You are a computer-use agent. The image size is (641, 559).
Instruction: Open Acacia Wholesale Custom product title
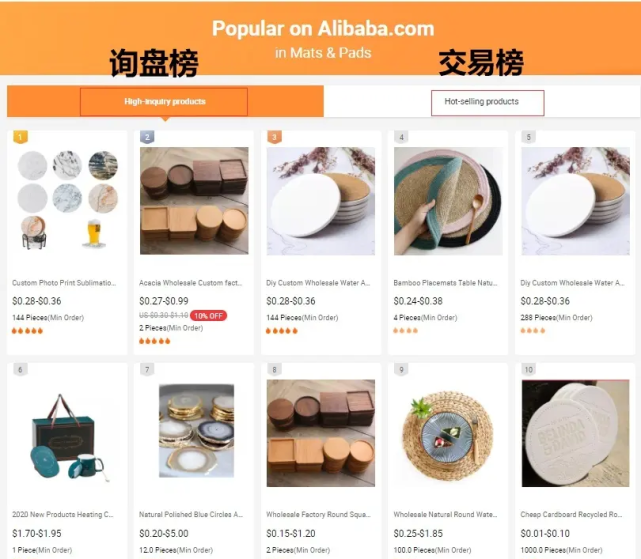click(x=191, y=283)
